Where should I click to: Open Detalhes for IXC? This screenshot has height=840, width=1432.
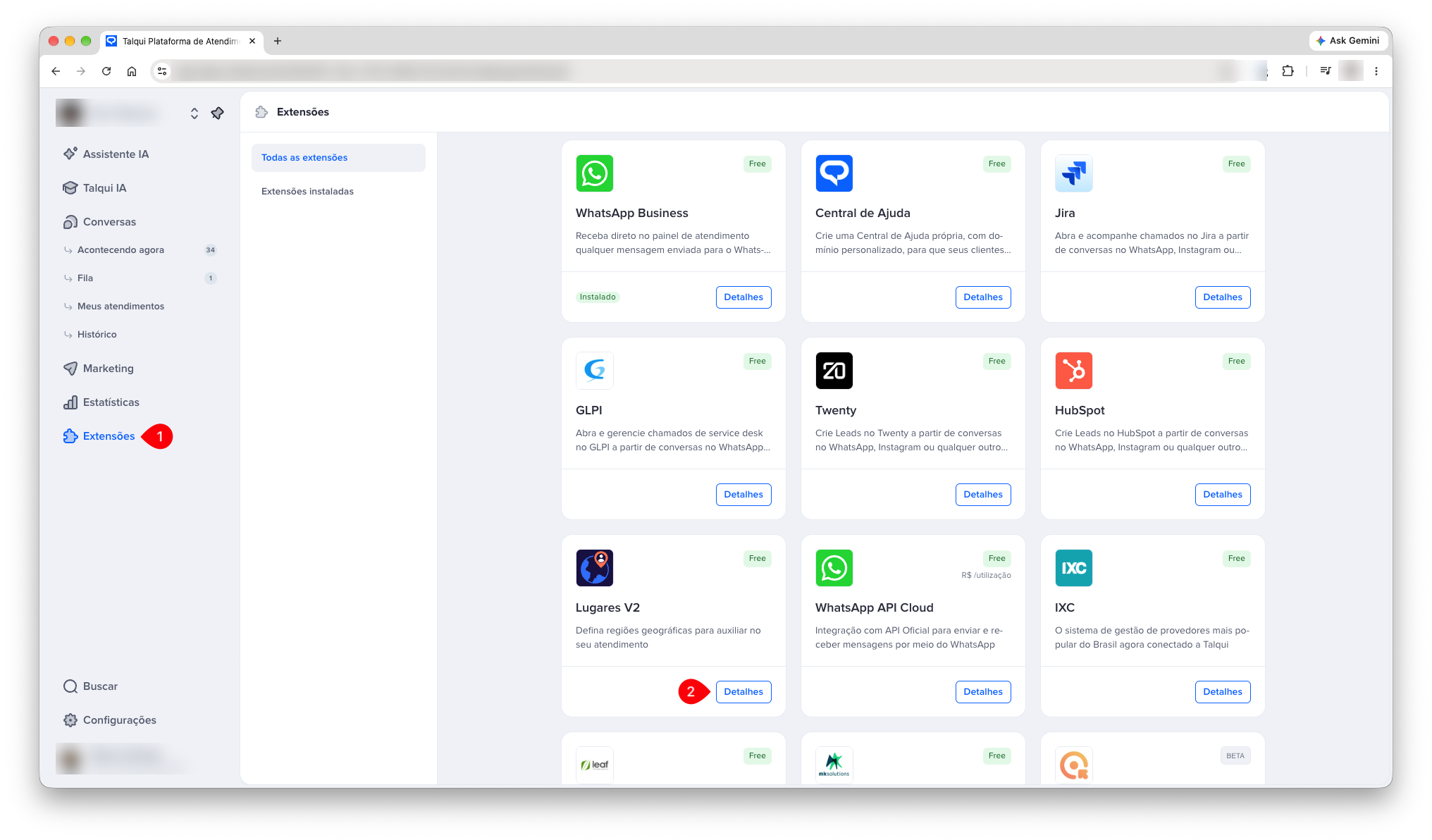(1223, 692)
